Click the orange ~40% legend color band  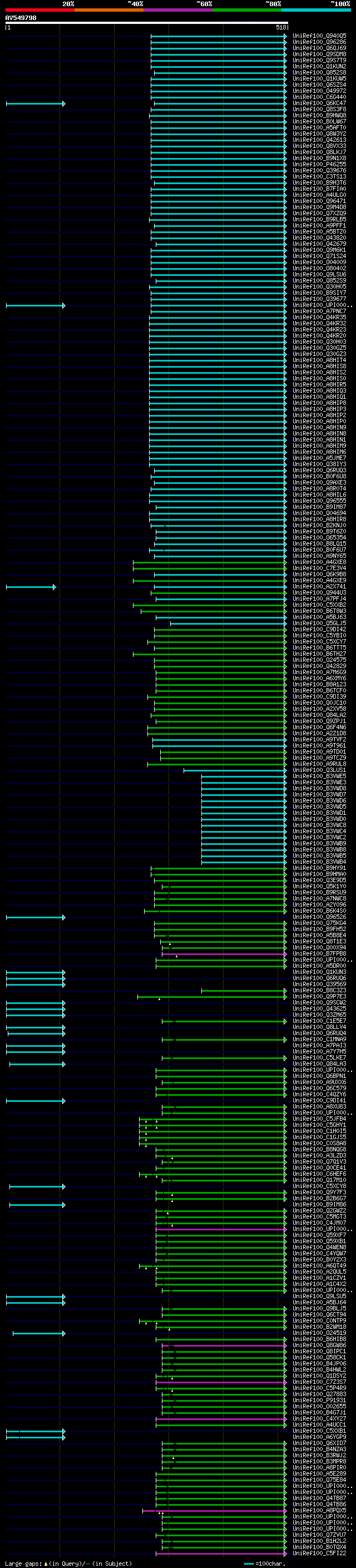pyautogui.click(x=109, y=10)
